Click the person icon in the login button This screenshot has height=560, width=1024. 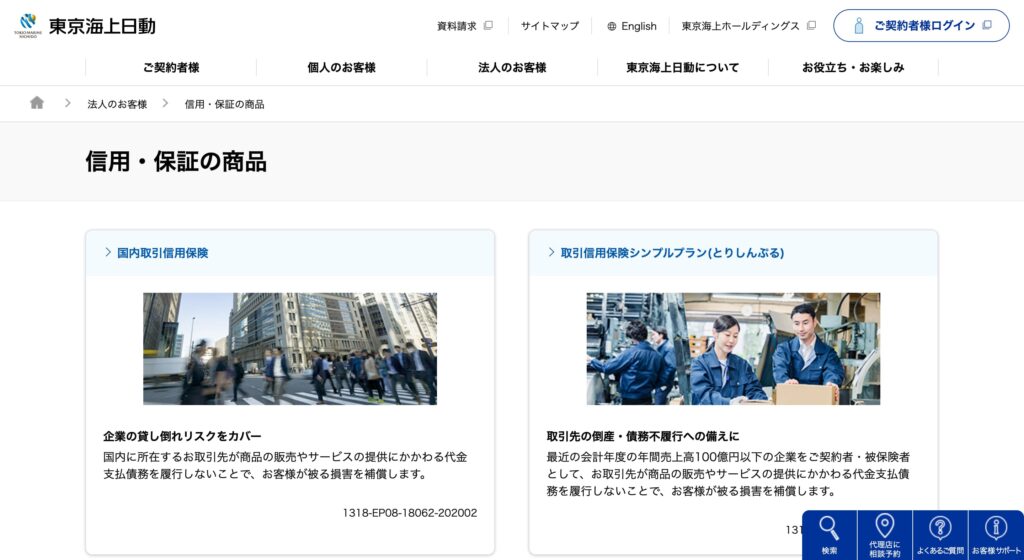(x=859, y=26)
